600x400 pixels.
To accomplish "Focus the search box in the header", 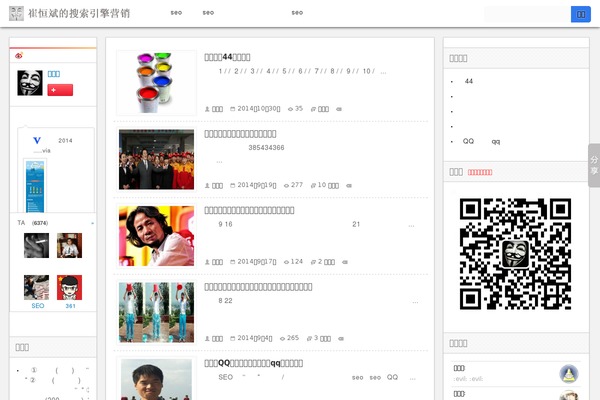I will pyautogui.click(x=527, y=14).
